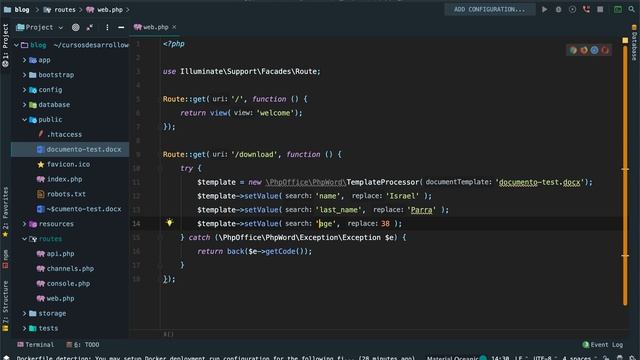Expand the tests folder
The width and height of the screenshot is (640, 360).
coord(24,328)
